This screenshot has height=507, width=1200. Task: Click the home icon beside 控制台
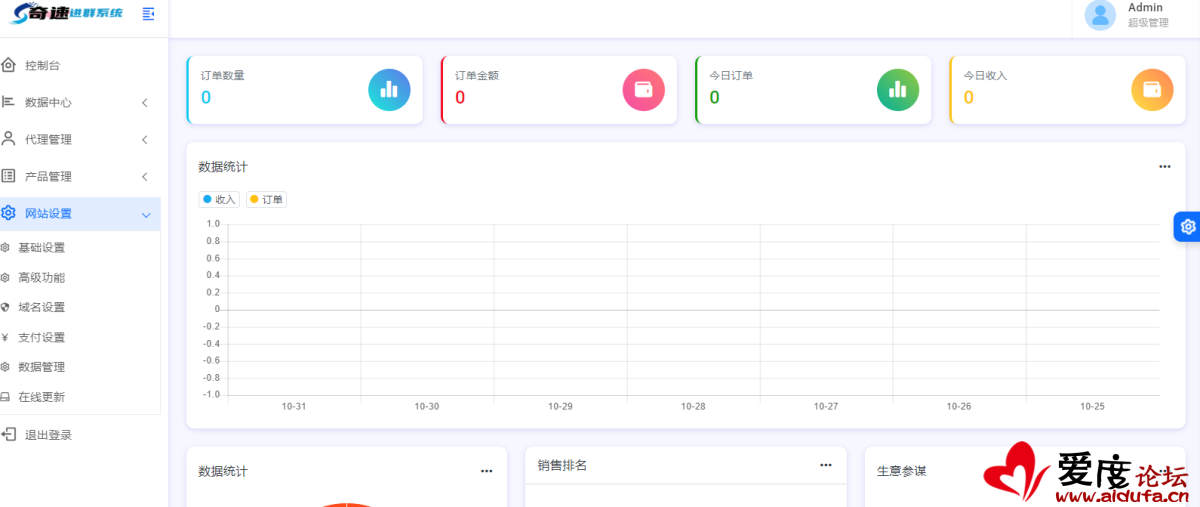click(x=8, y=65)
